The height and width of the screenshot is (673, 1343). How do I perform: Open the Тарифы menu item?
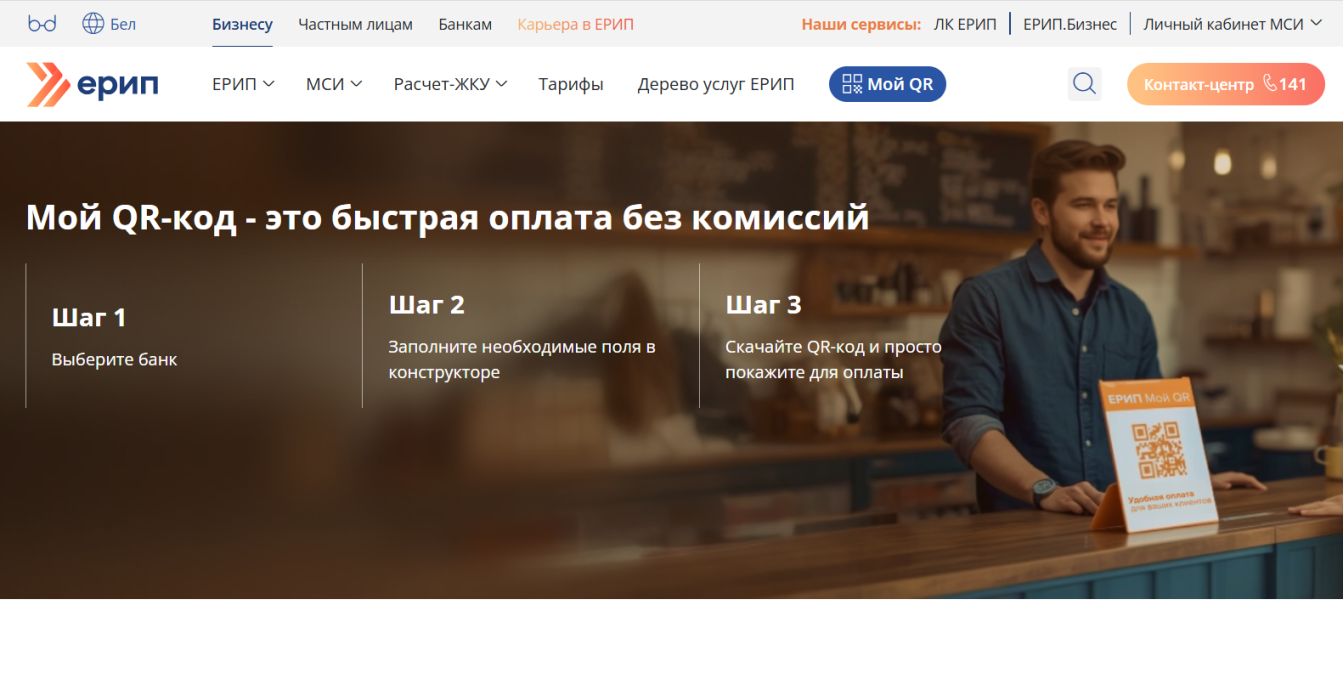coord(571,84)
